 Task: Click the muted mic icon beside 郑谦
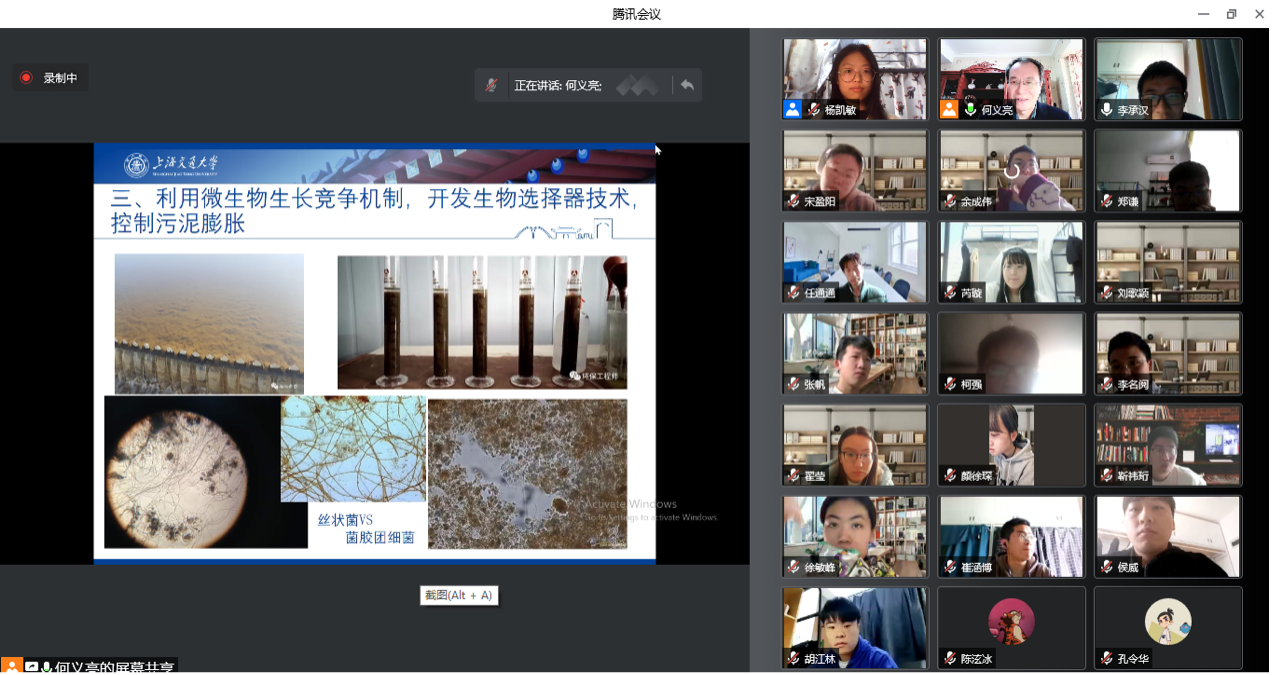(x=1106, y=202)
